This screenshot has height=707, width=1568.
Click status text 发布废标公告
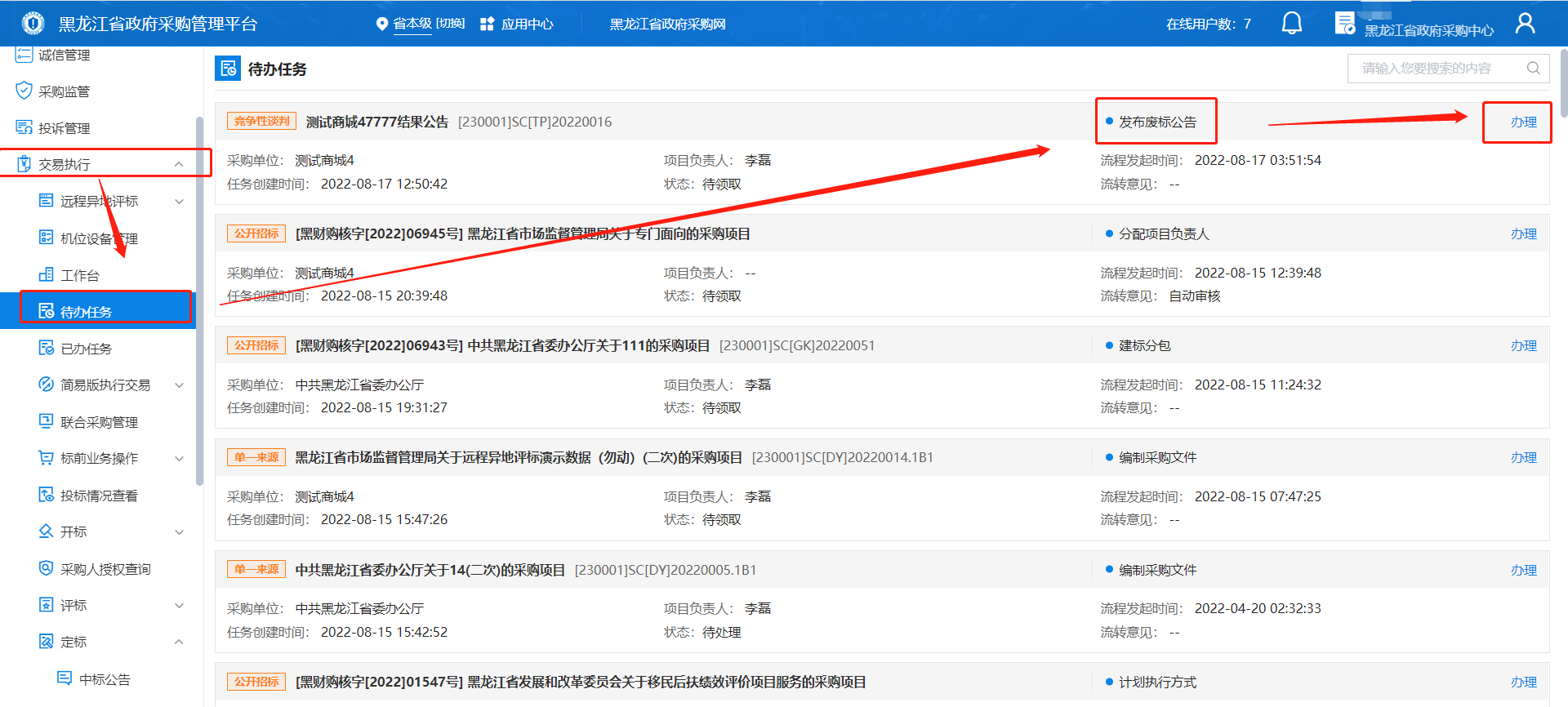[x=1157, y=122]
